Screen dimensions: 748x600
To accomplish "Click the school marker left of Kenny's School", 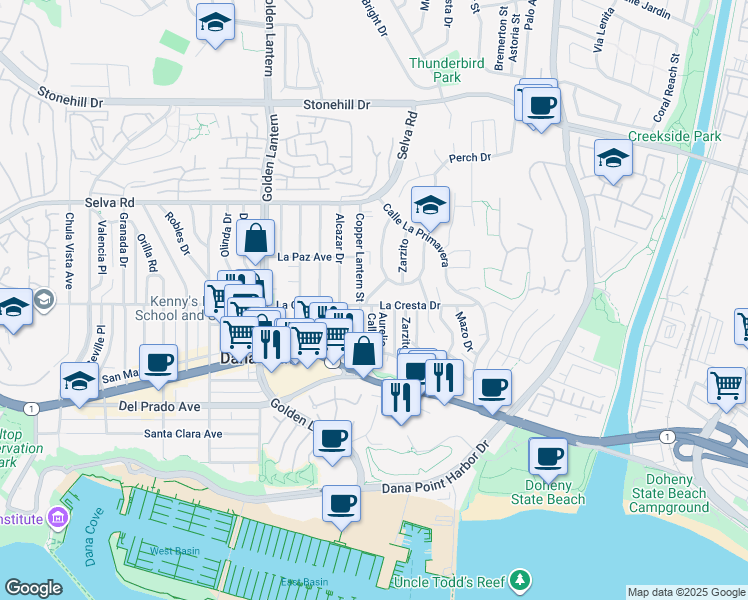I will 13,308.
